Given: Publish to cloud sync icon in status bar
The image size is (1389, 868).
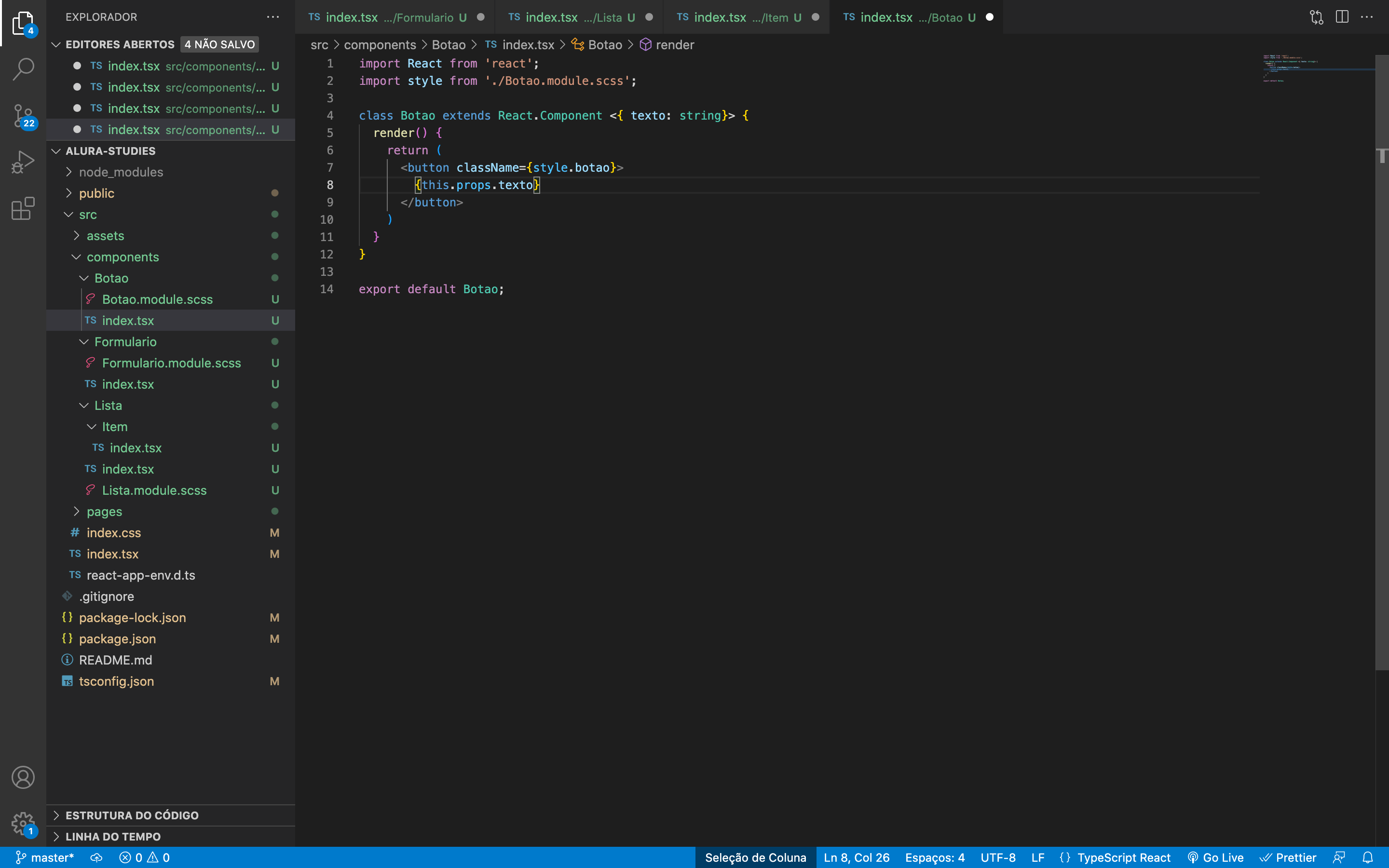Looking at the screenshot, I should click(96, 858).
